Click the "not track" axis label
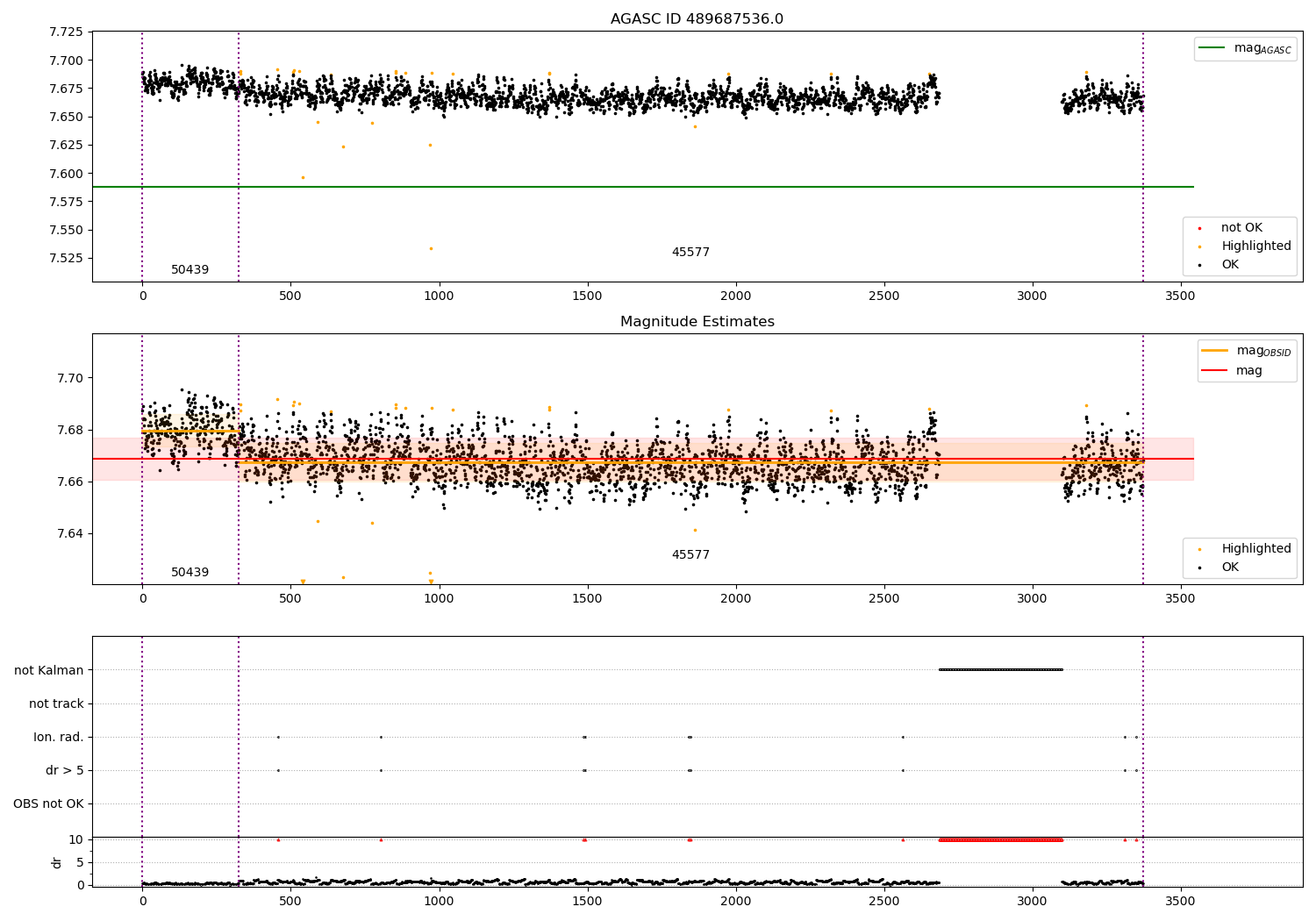The image size is (1316, 921). click(56, 703)
